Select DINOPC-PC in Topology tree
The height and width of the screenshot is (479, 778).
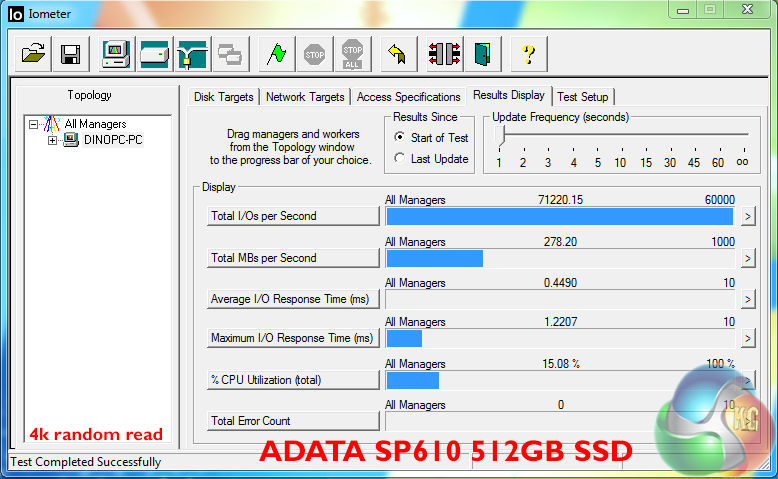pyautogui.click(x=113, y=140)
